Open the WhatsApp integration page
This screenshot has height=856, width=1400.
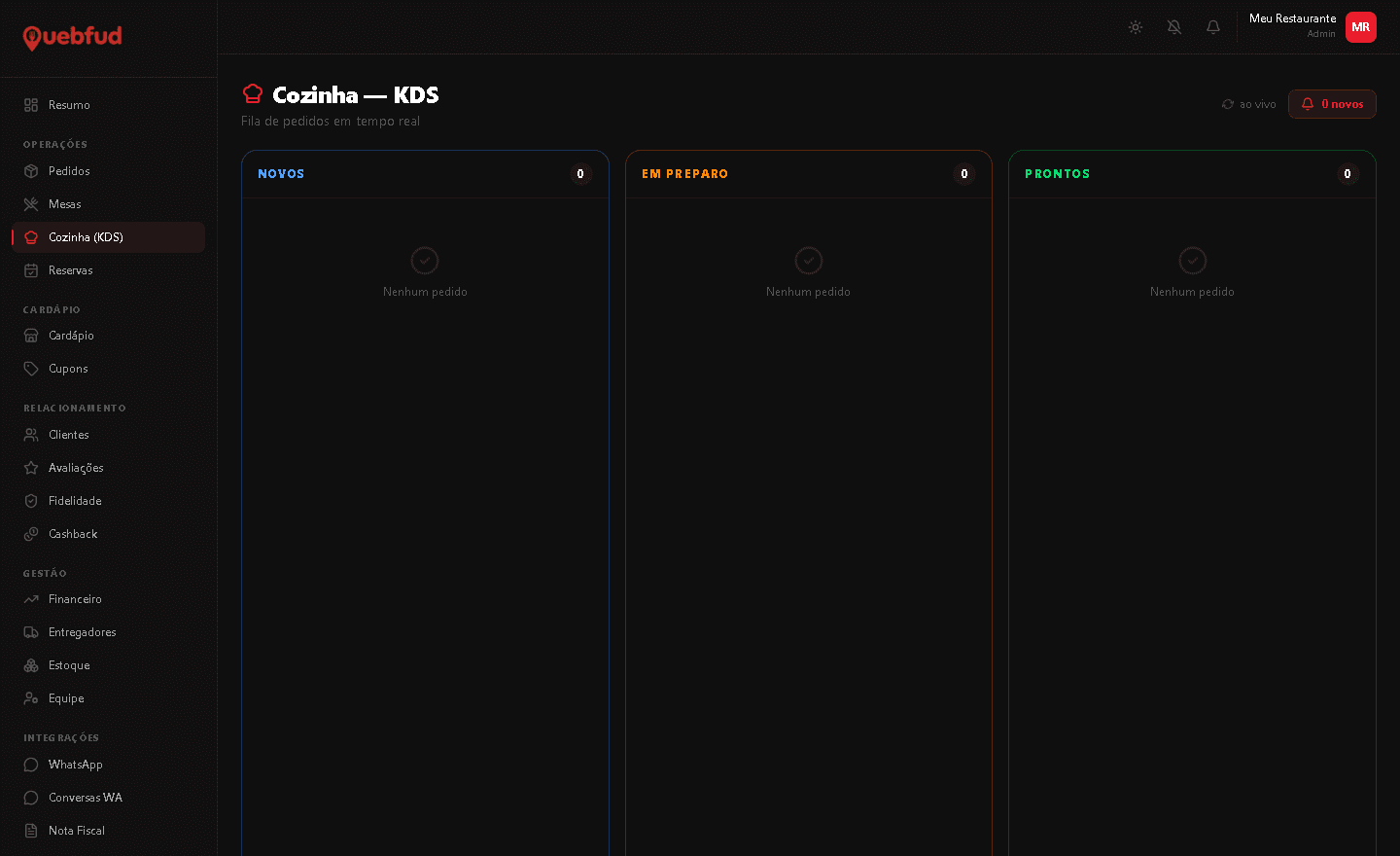[x=108, y=765]
